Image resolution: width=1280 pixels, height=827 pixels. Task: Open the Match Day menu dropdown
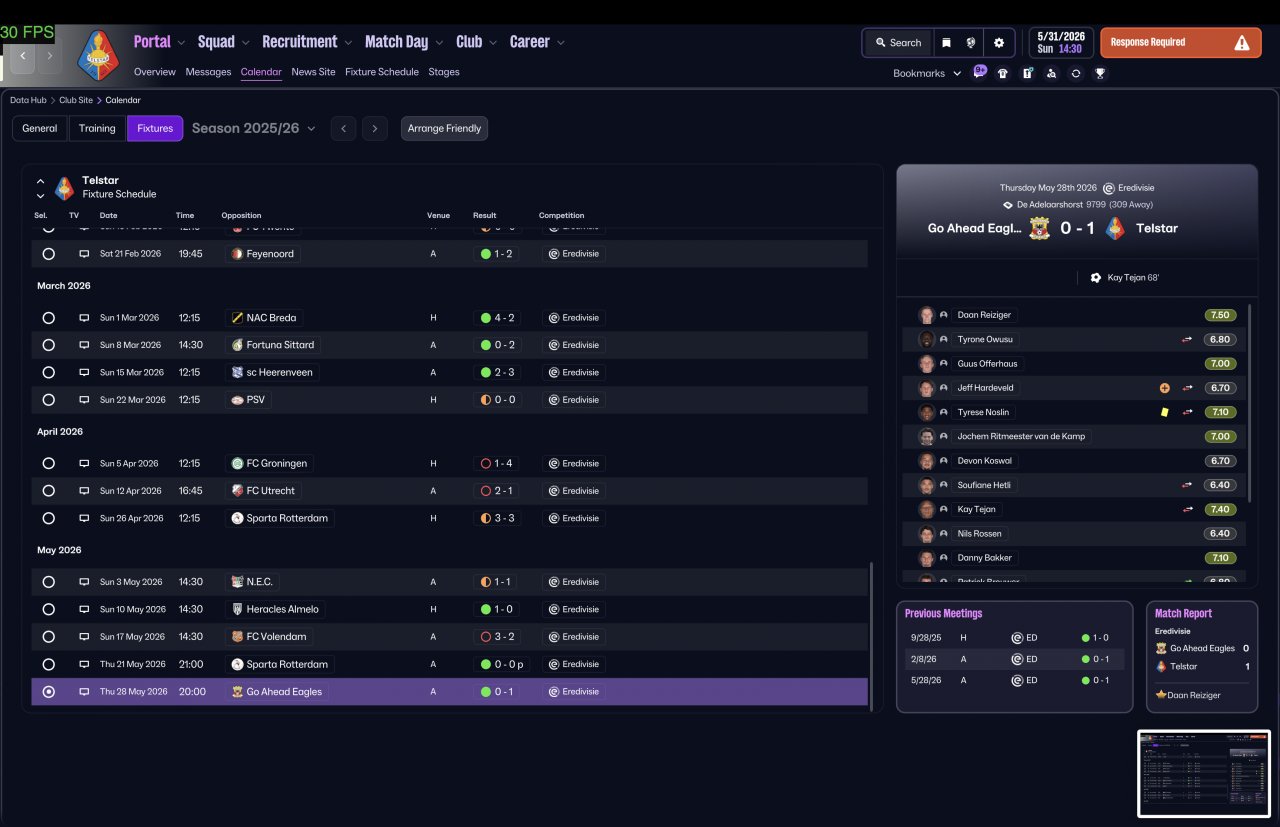[x=403, y=42]
